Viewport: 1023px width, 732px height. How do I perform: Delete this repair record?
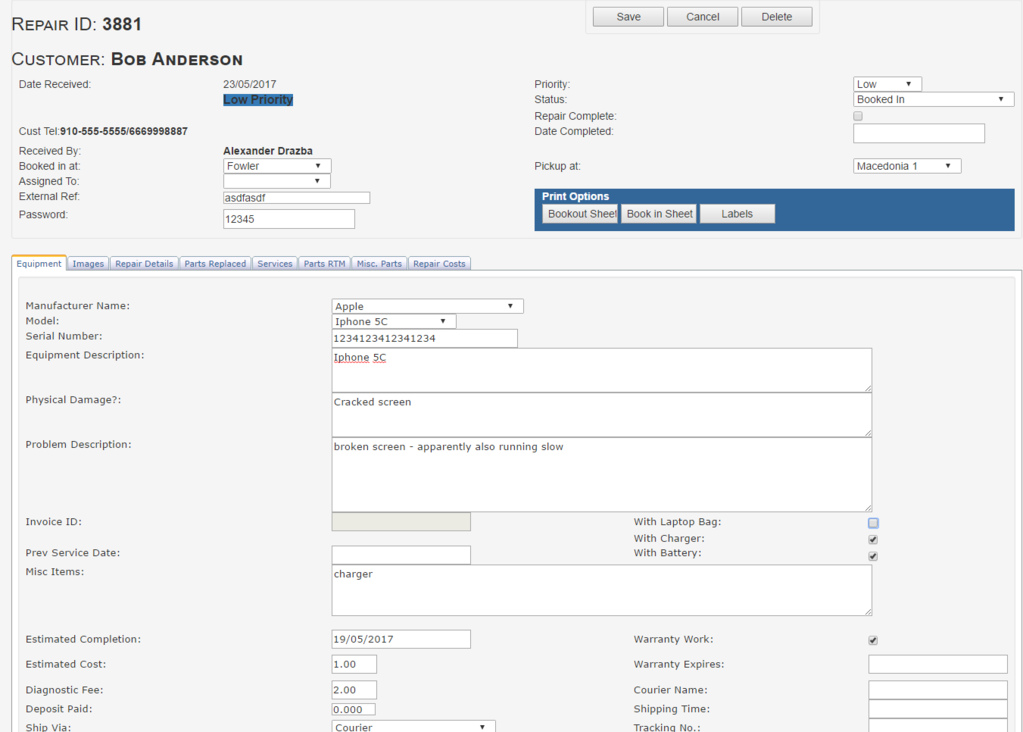click(776, 17)
